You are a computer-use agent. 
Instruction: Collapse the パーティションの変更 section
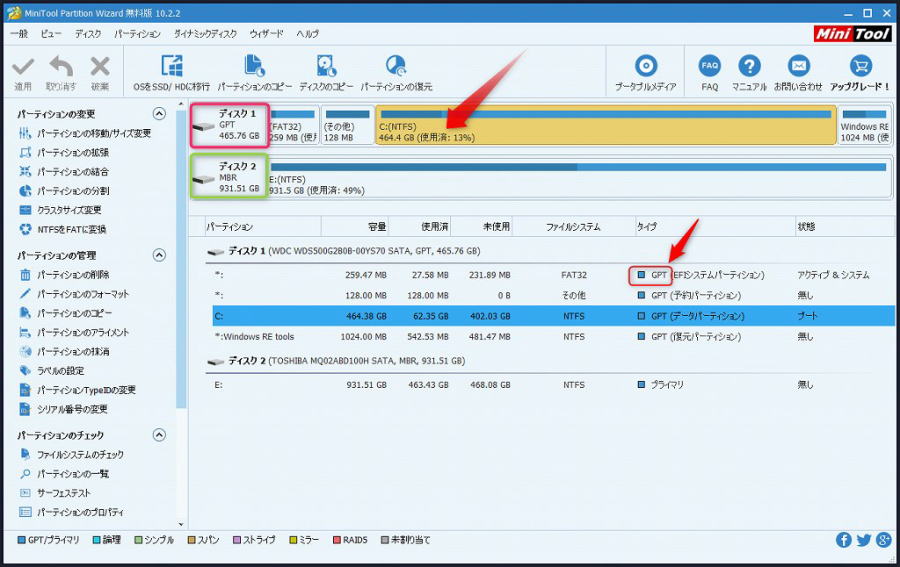159,114
